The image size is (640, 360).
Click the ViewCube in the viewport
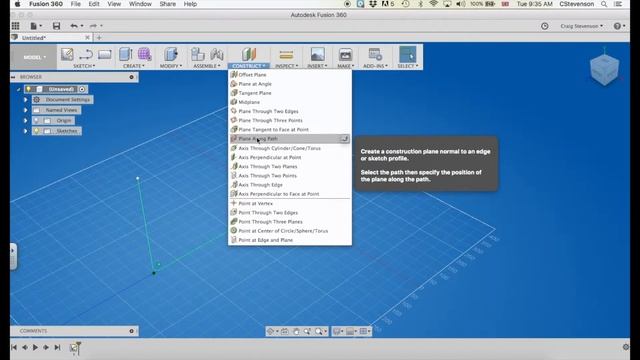604,69
